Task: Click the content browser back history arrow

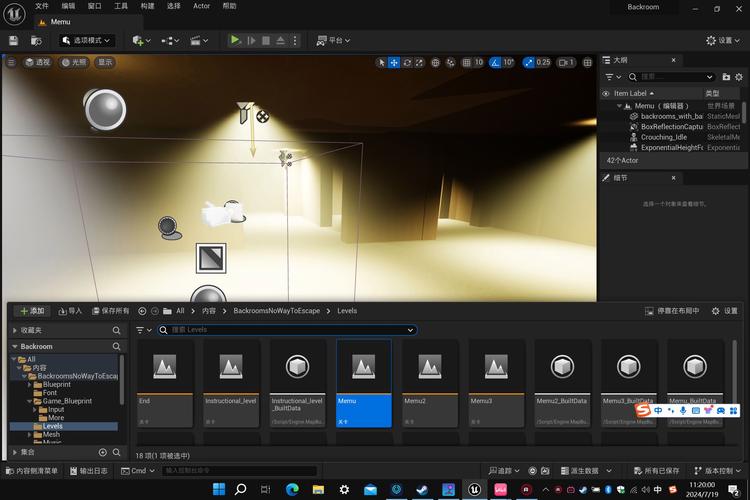Action: pyautogui.click(x=142, y=311)
